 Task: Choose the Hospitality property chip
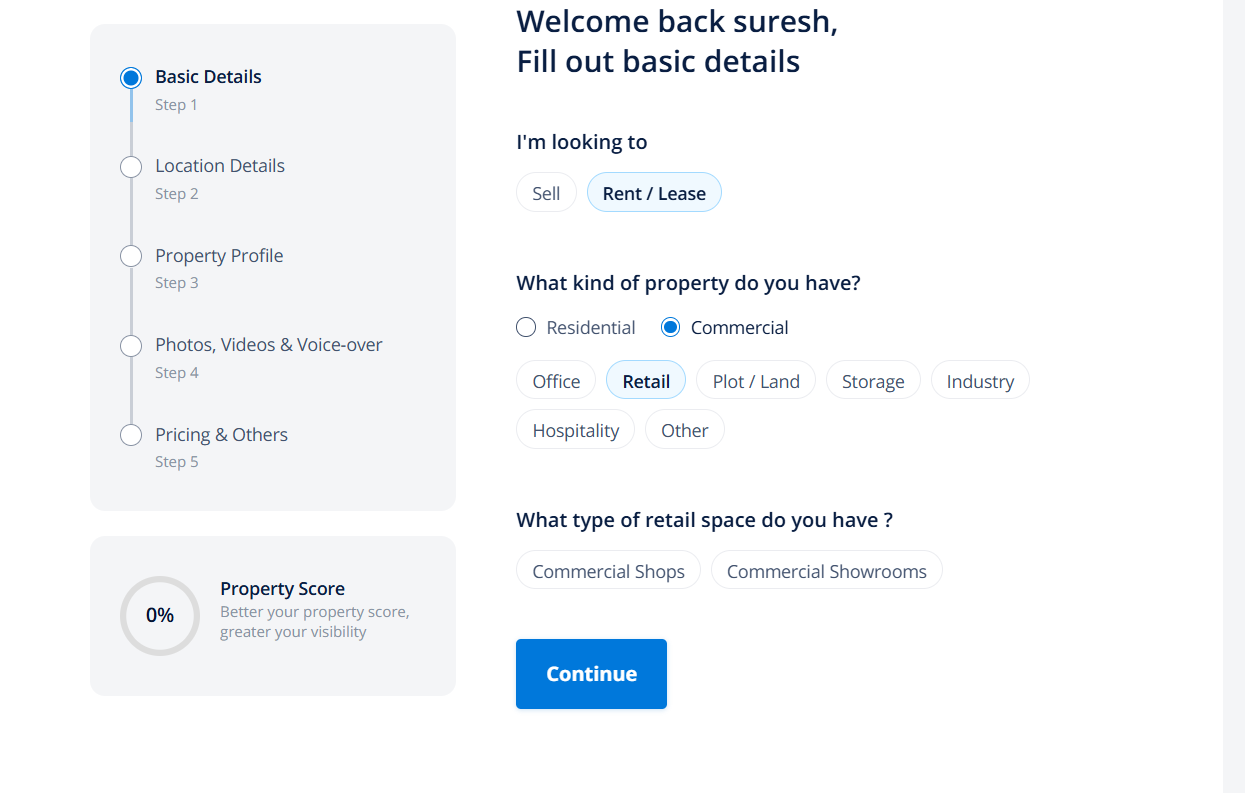click(x=576, y=430)
